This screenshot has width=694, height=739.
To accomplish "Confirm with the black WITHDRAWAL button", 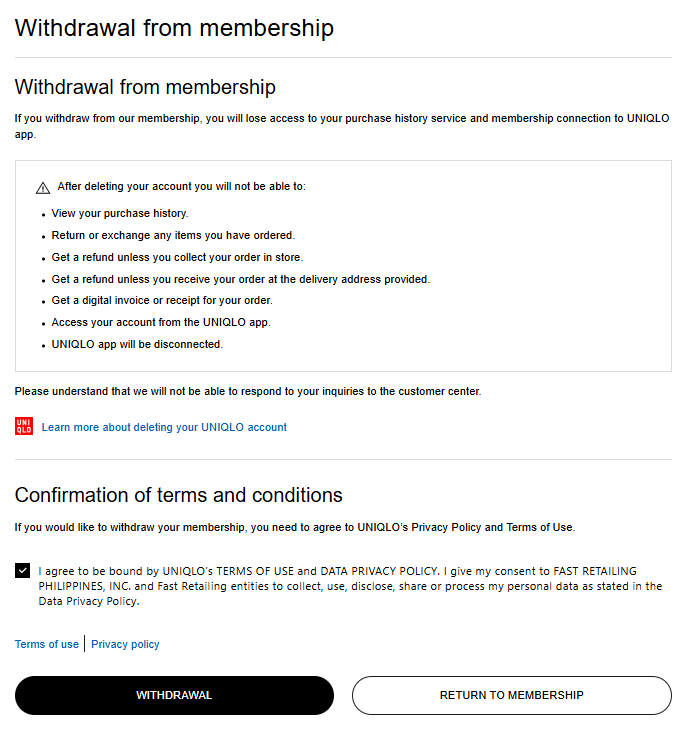I will [174, 696].
